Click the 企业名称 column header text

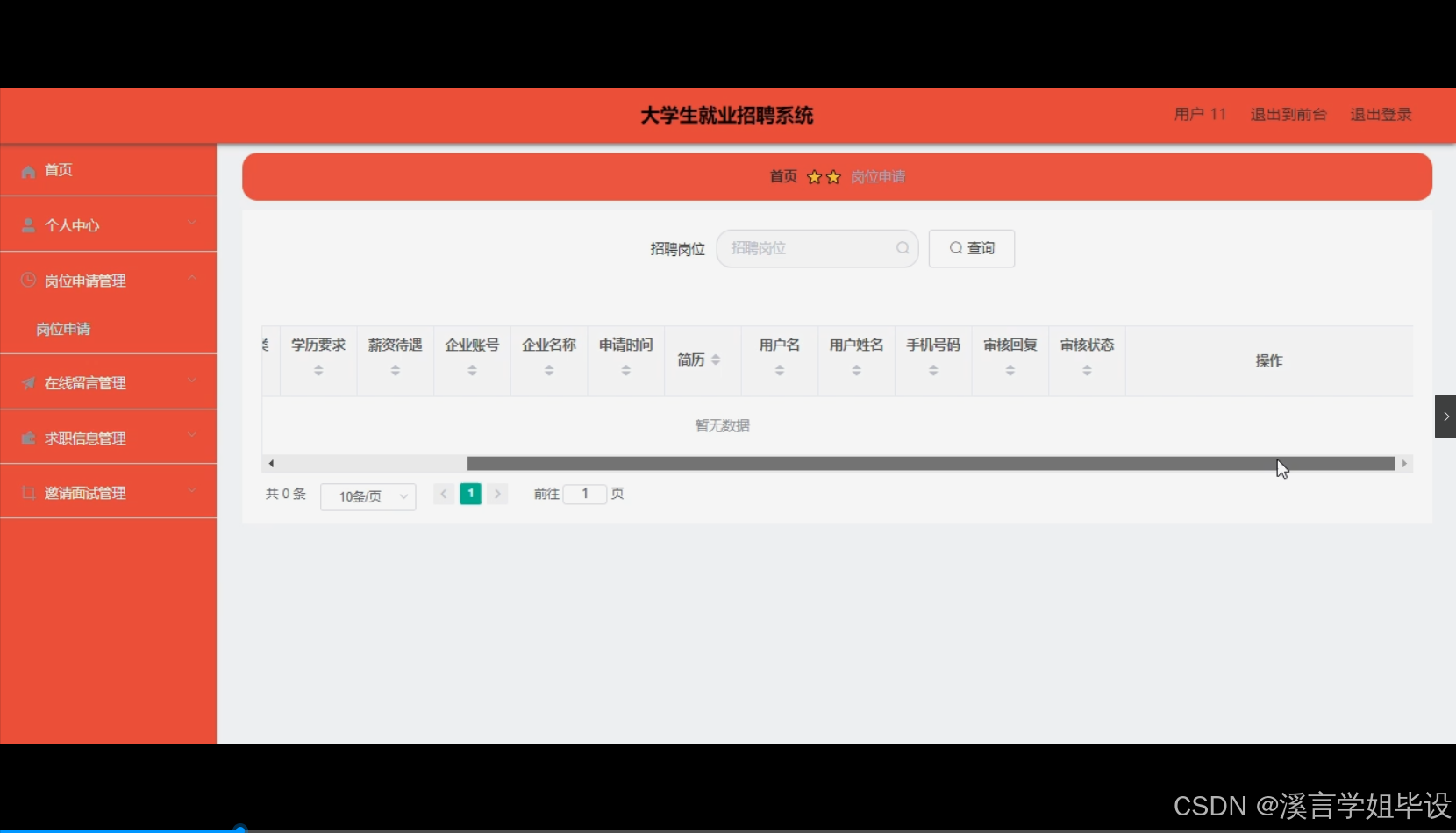coord(549,345)
